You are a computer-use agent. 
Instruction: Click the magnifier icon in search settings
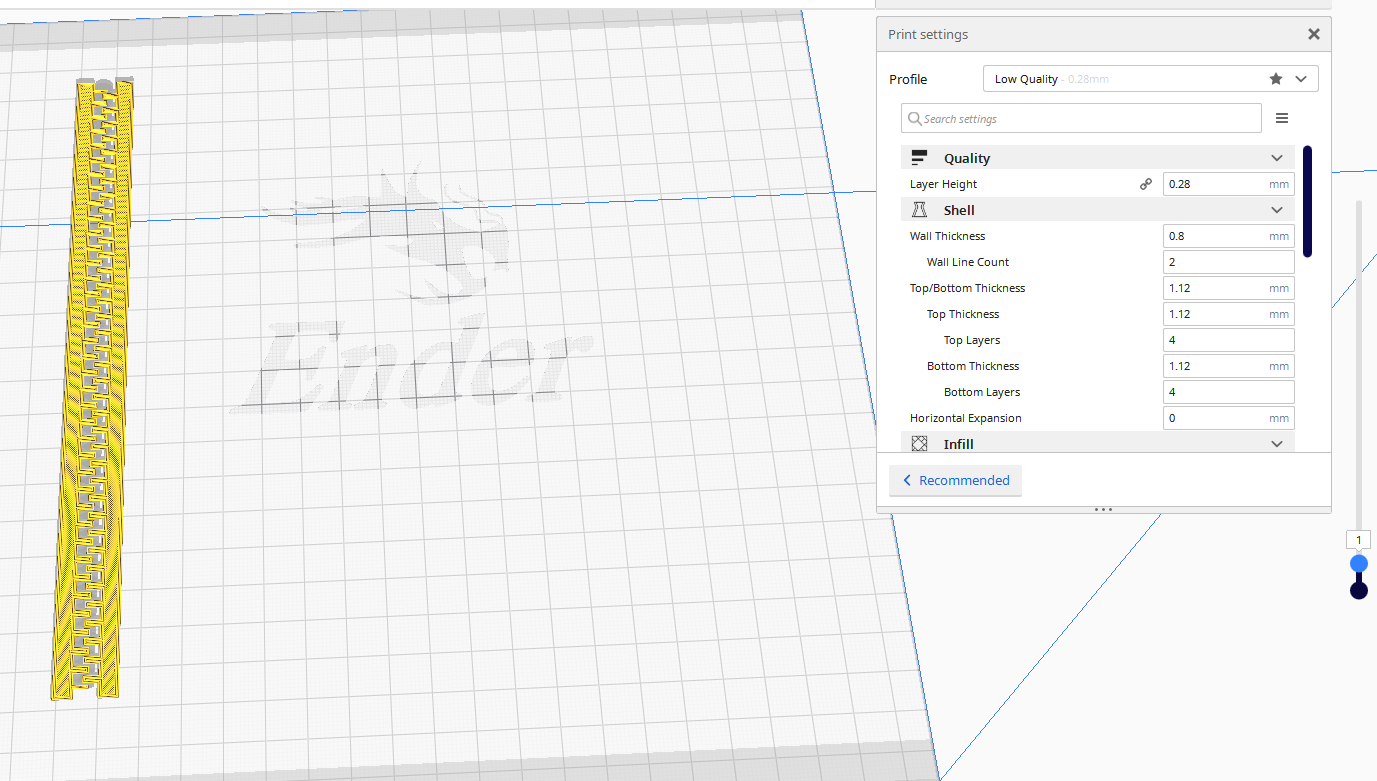(914, 118)
